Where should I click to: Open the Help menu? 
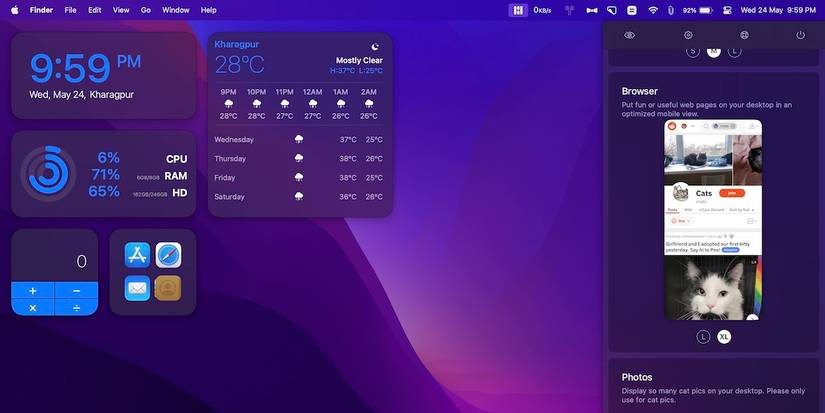tap(209, 10)
